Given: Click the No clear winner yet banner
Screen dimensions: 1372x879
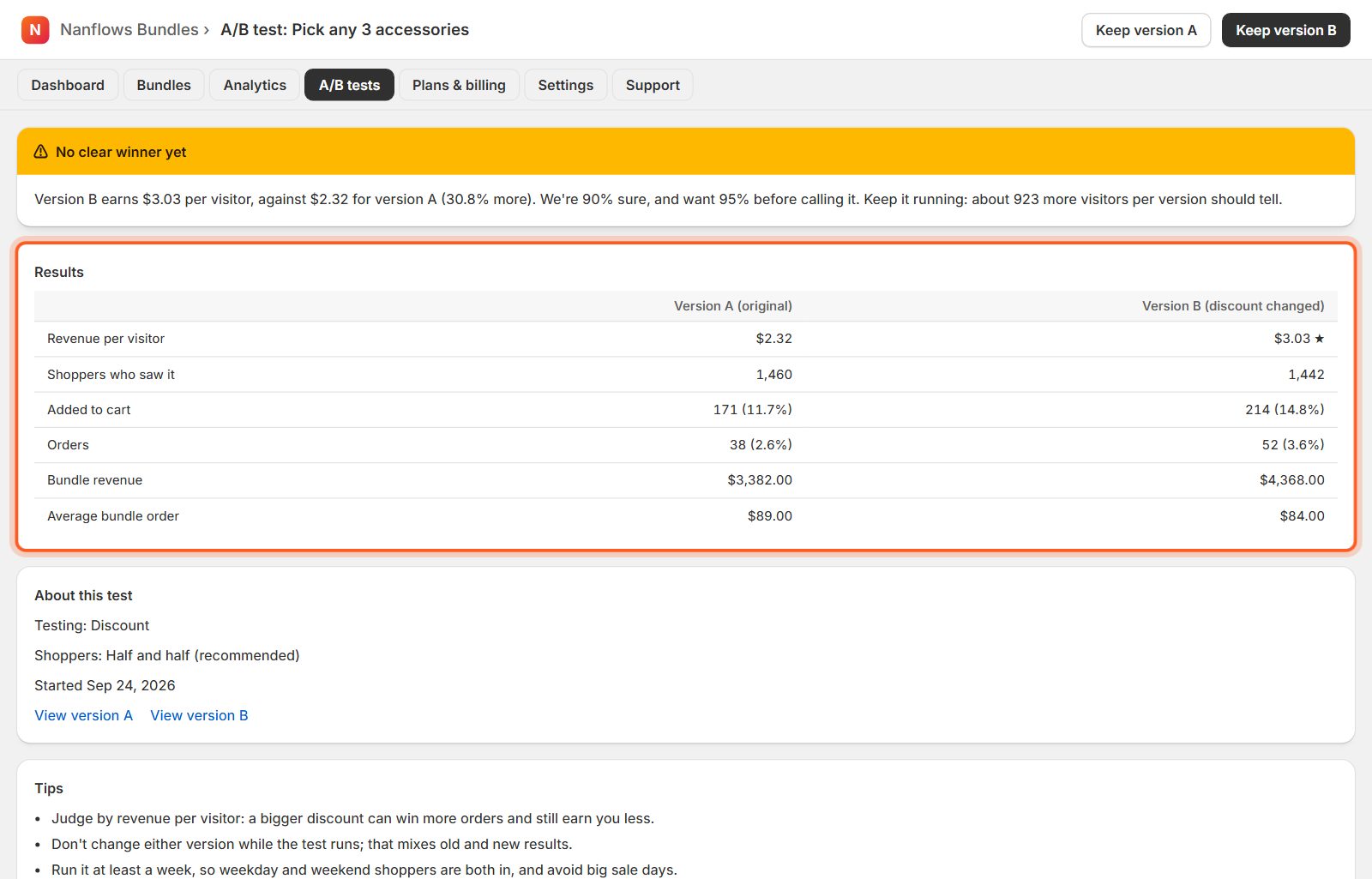Looking at the screenshot, I should [686, 152].
